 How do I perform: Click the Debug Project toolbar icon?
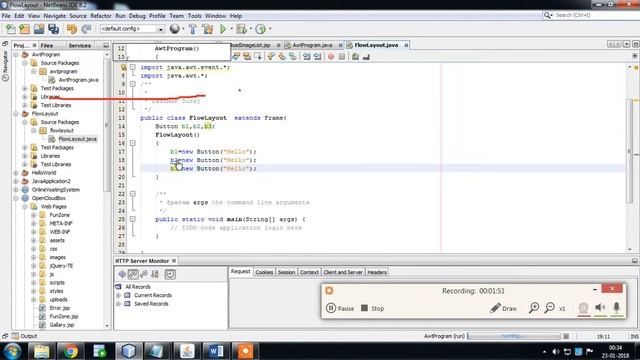(x=241, y=29)
